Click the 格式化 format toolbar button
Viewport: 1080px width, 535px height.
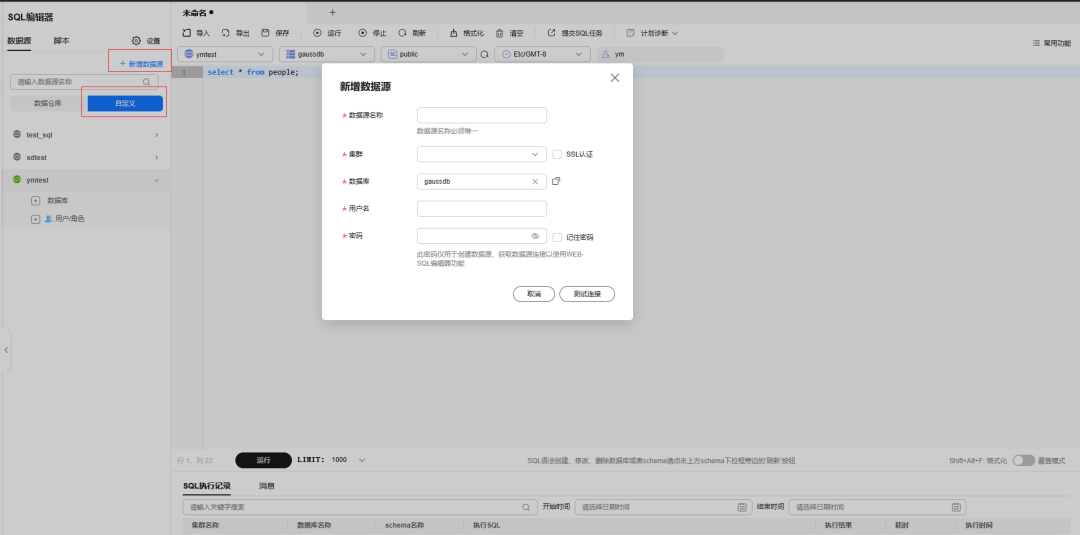coord(466,33)
